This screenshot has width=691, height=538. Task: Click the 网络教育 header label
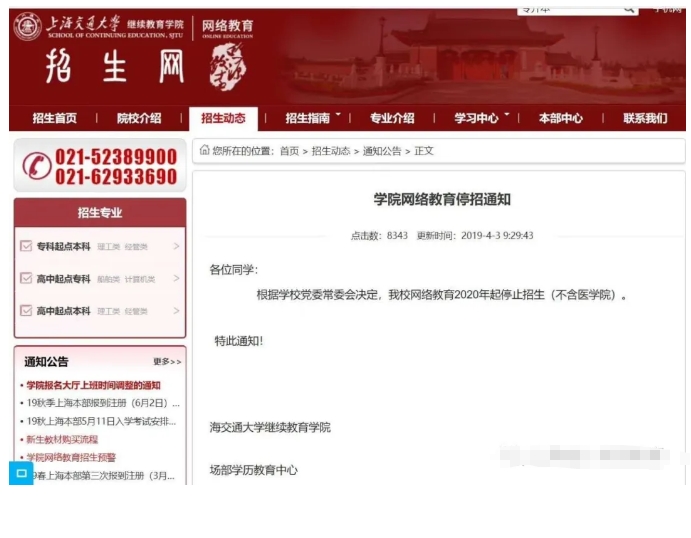tap(227, 26)
